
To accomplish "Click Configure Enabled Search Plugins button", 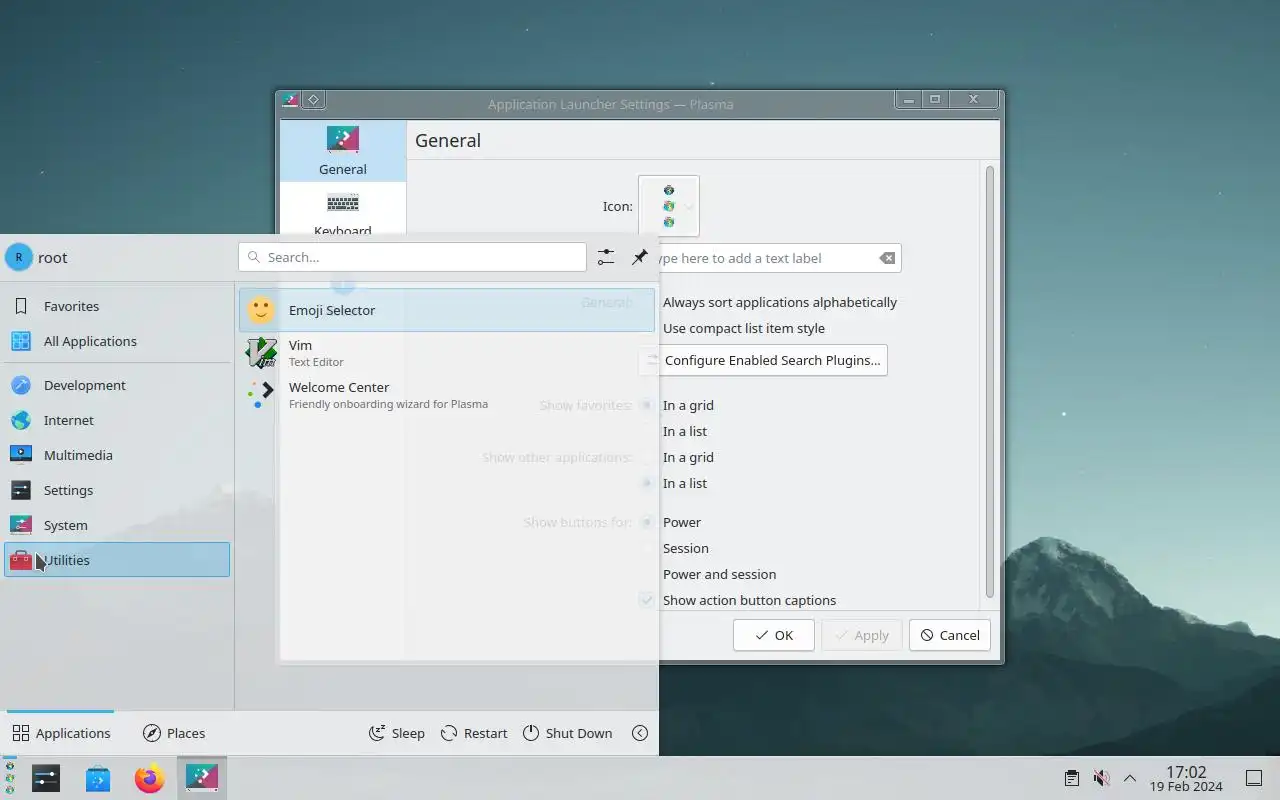I will [762, 360].
